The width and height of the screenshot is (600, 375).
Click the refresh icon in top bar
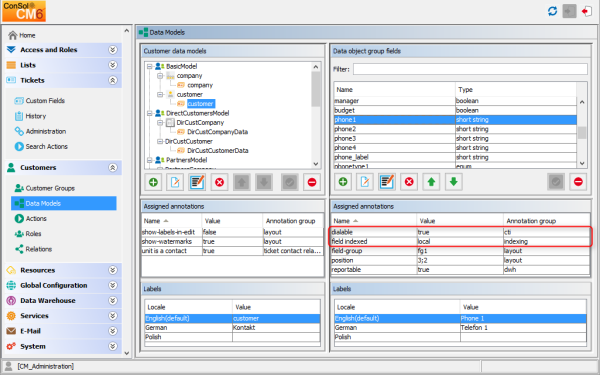point(552,11)
